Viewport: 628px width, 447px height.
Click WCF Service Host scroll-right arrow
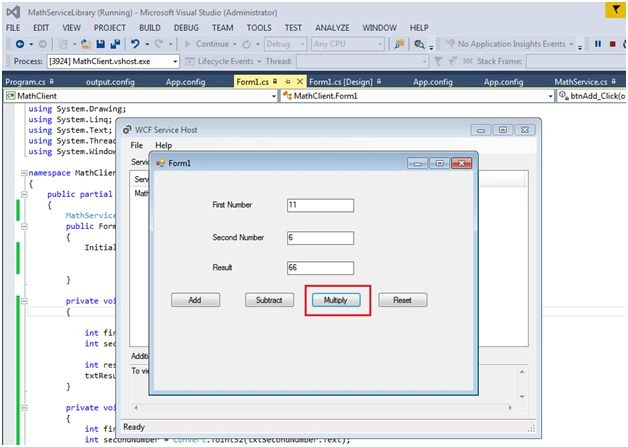(510, 408)
